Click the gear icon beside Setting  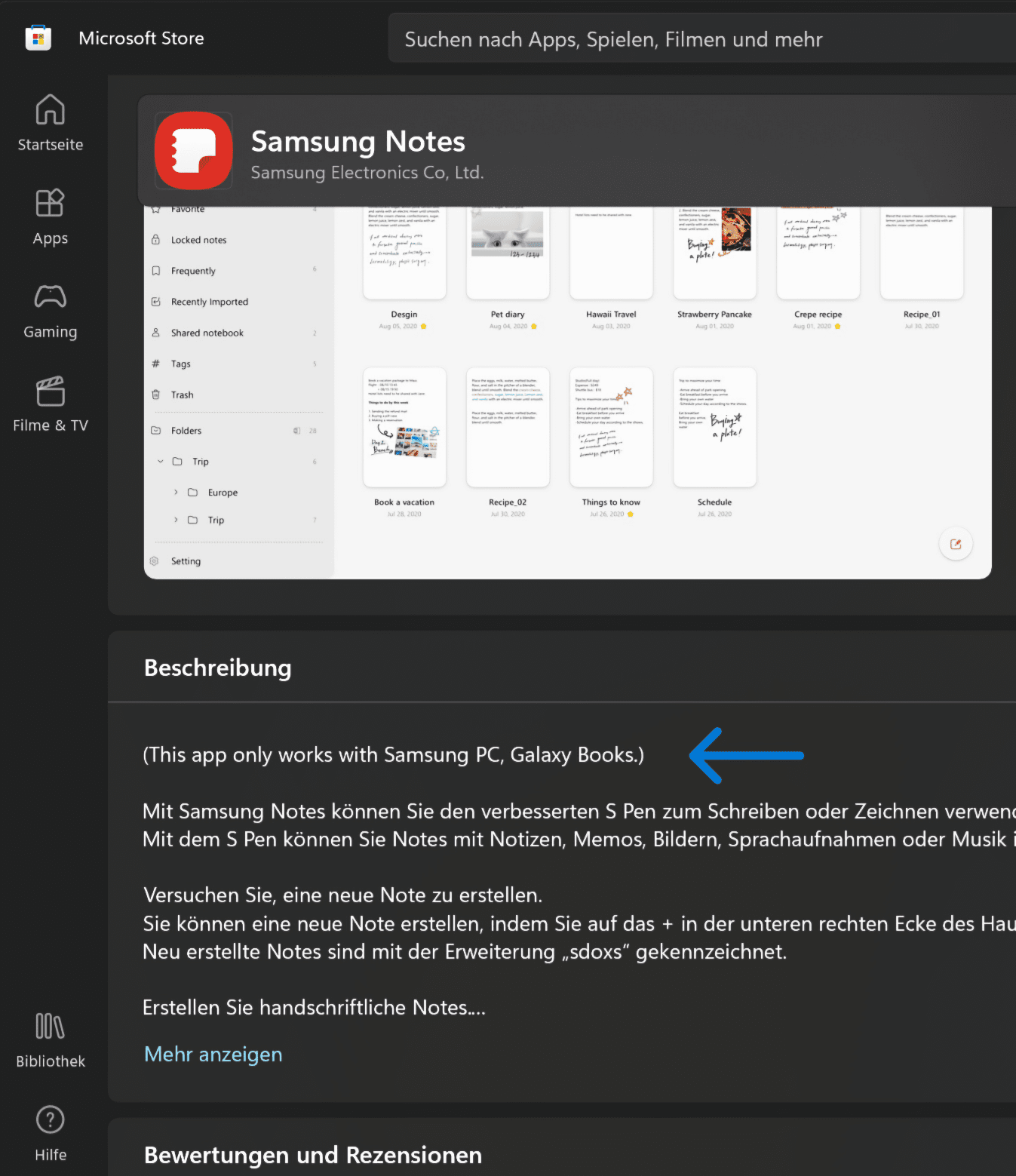(x=155, y=561)
